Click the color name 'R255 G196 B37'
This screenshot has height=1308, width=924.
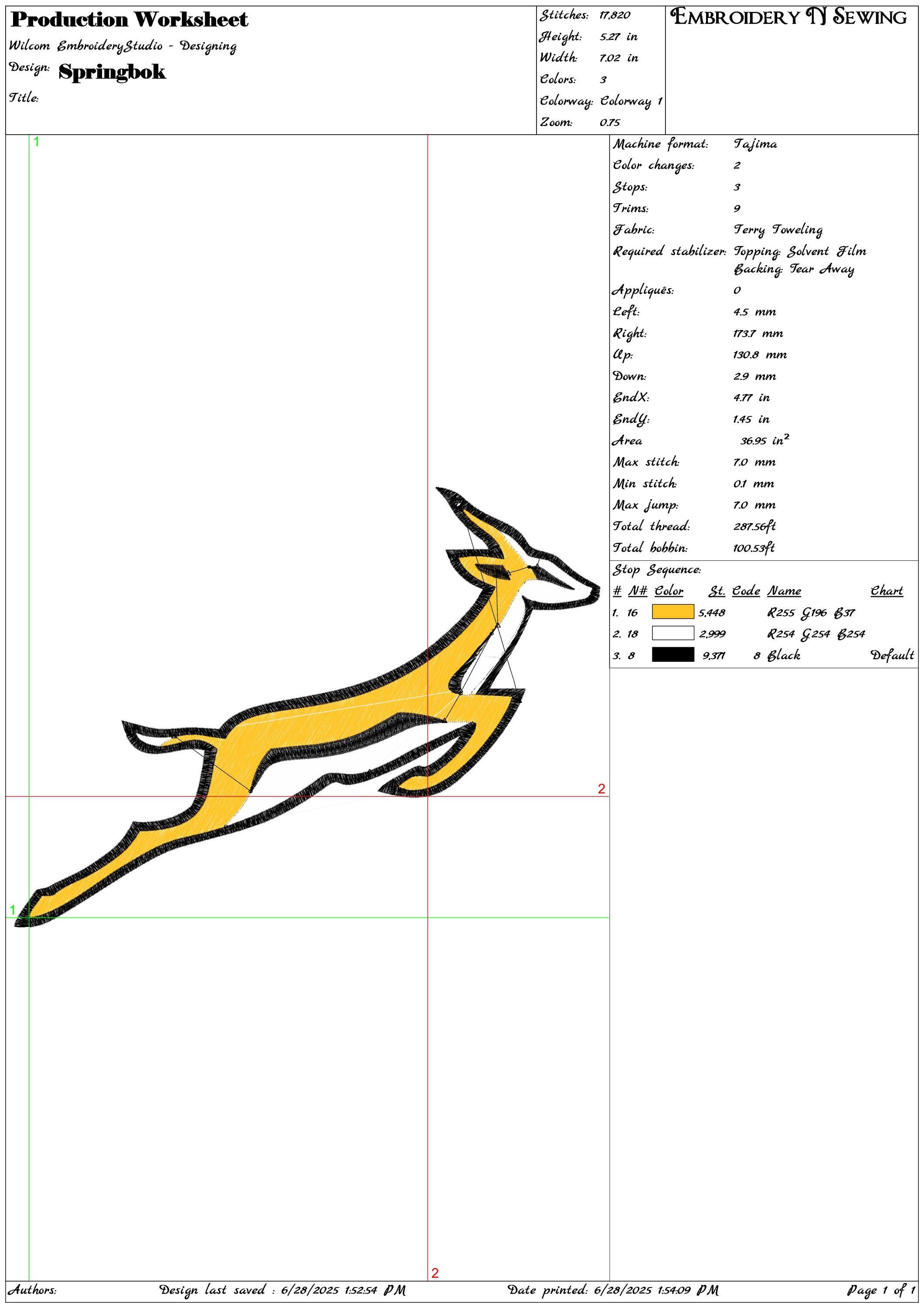811,613
